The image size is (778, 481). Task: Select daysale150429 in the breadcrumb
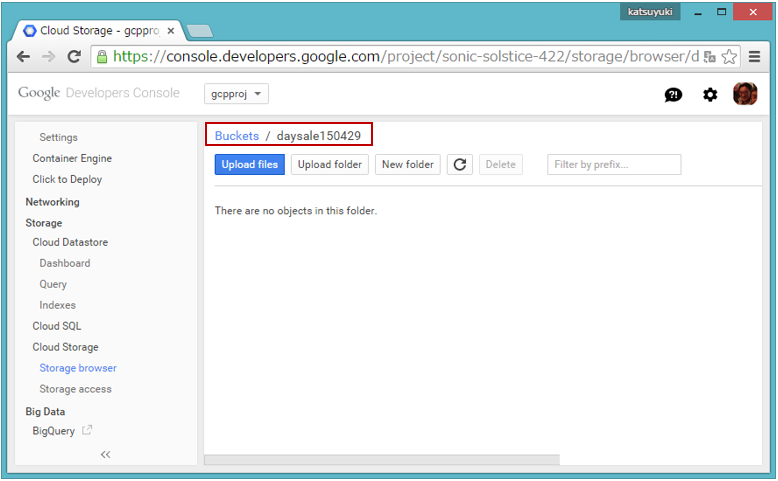tap(319, 136)
